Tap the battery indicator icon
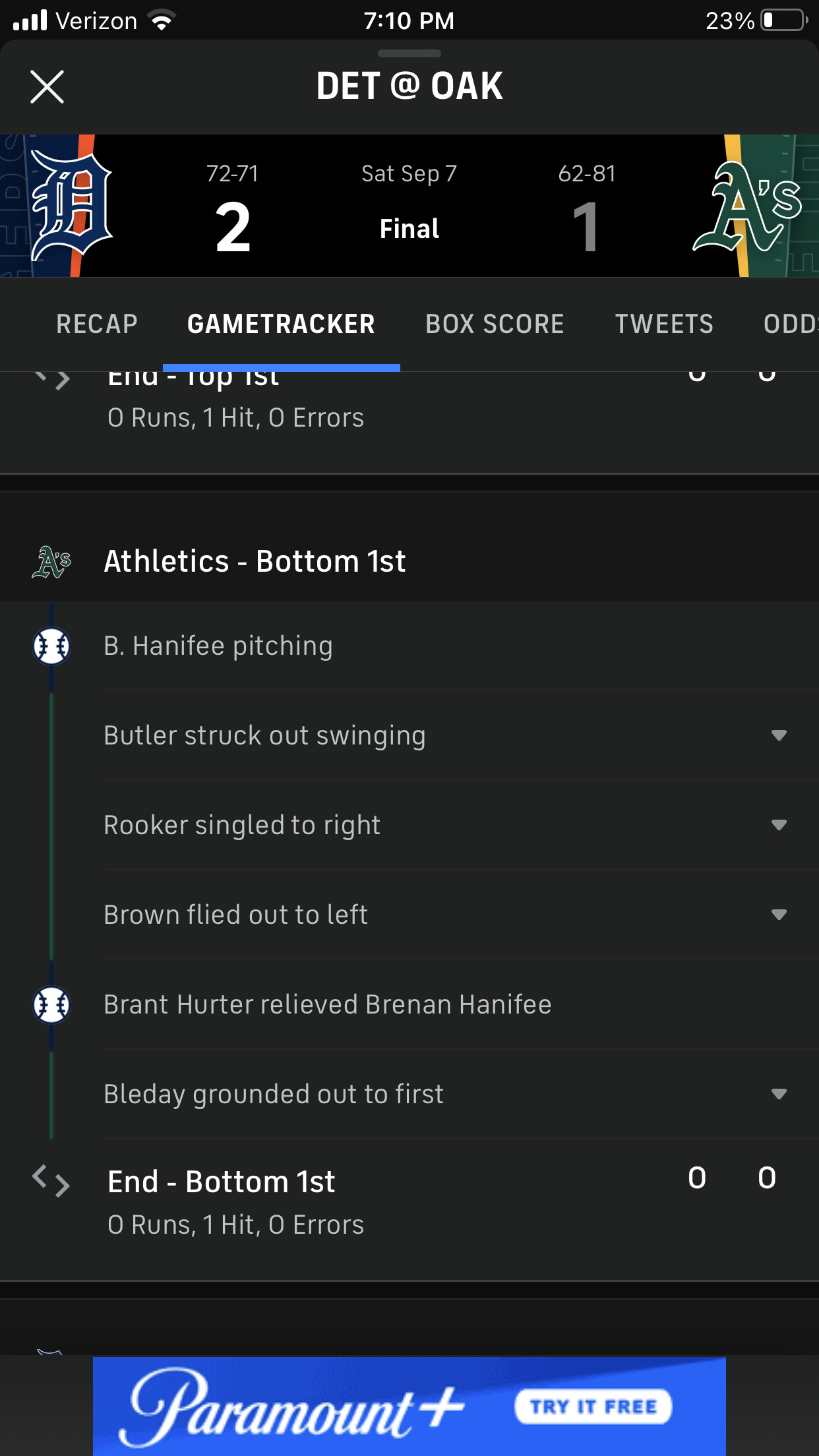The width and height of the screenshot is (819, 1456). (784, 20)
